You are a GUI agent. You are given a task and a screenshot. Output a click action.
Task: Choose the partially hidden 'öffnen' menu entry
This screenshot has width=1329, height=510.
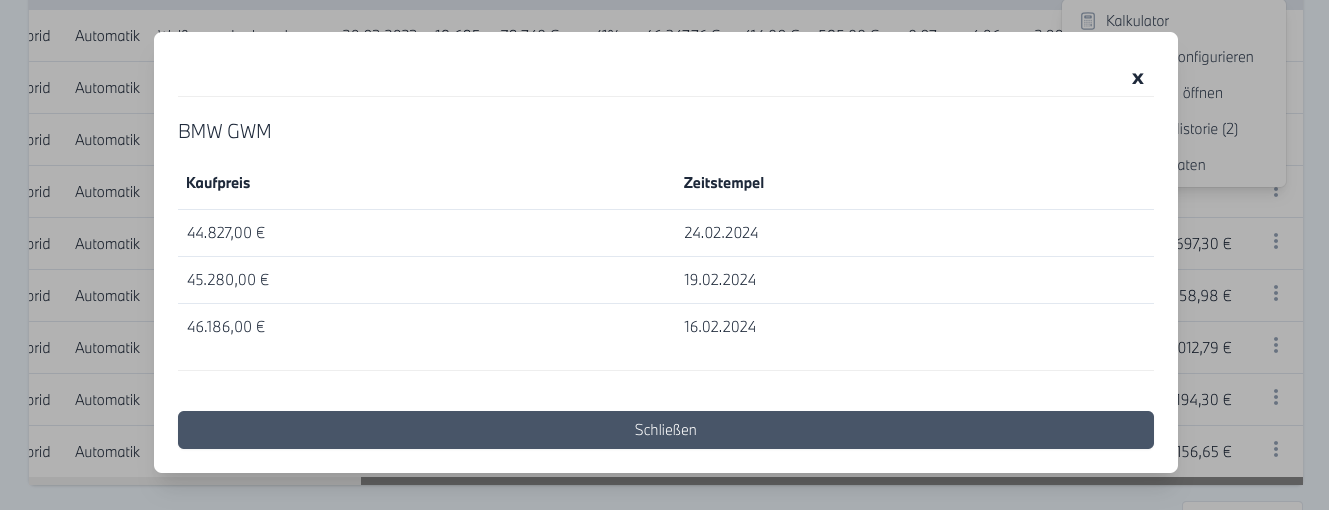[x=1201, y=93]
